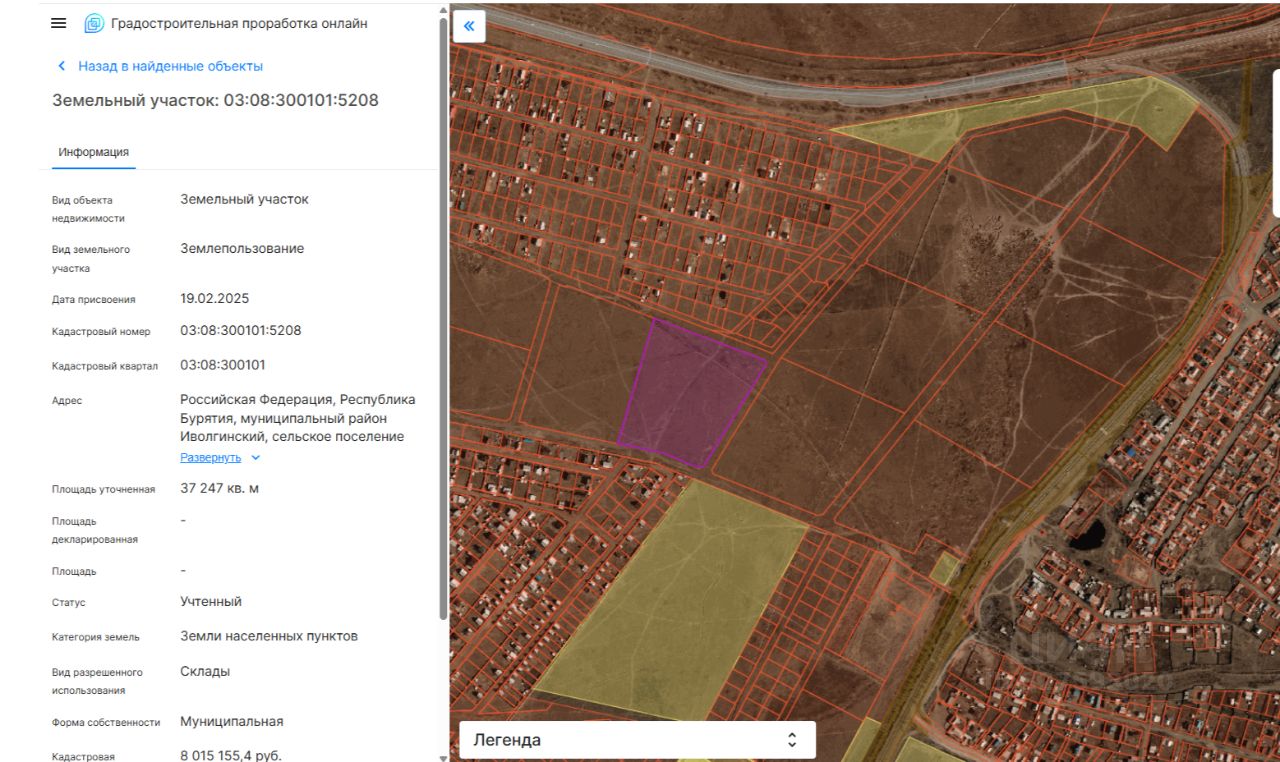
Task: Expand the address with 'Развернуть' link
Action: (210, 457)
